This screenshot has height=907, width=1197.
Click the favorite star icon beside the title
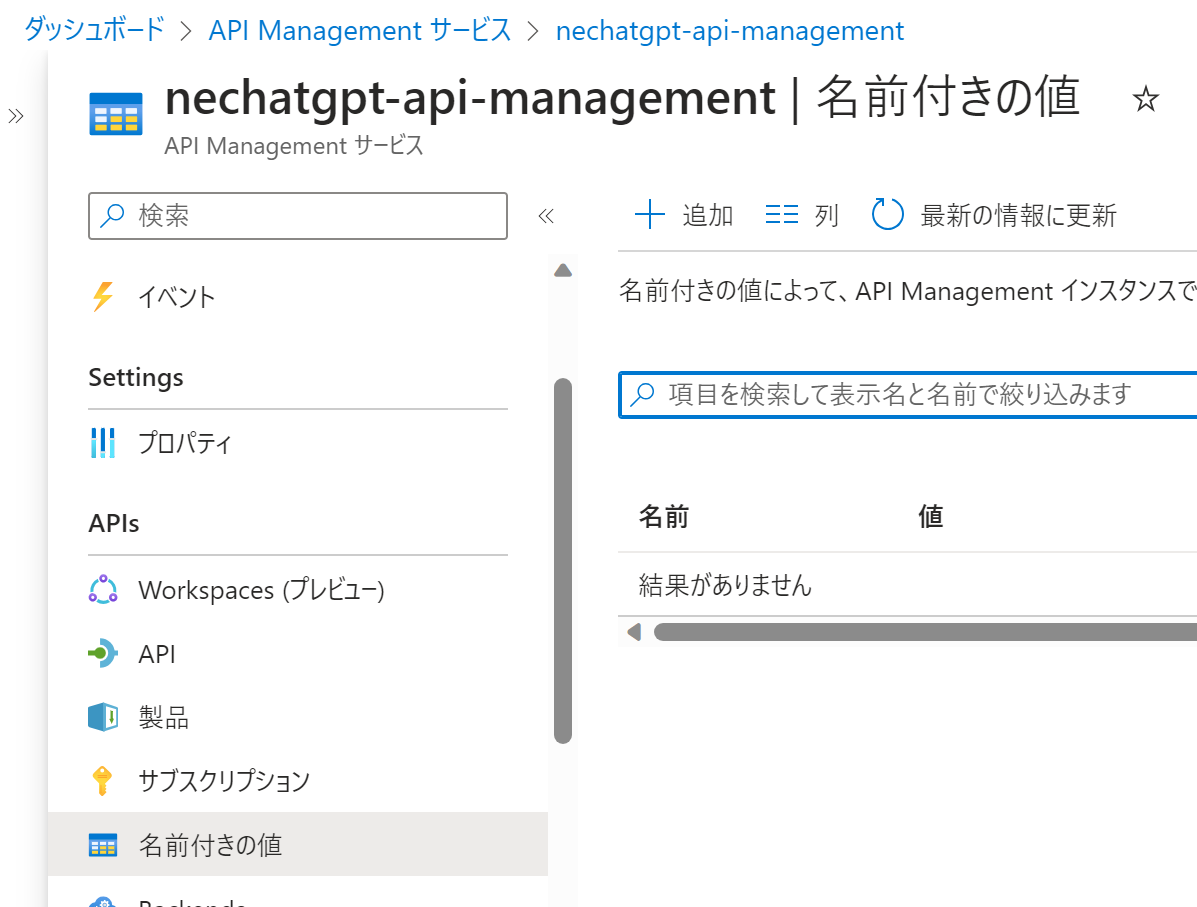click(1145, 99)
